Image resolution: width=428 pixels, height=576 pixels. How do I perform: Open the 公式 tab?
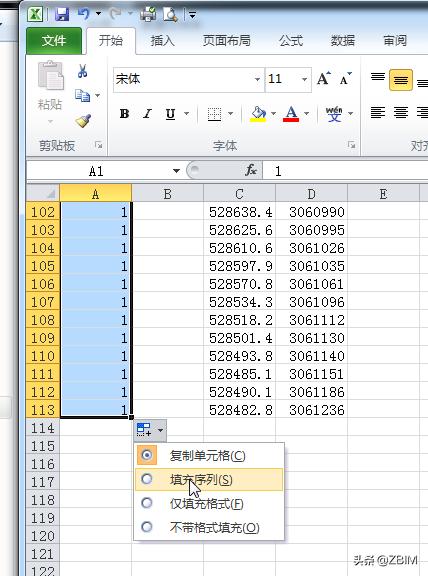coord(291,40)
